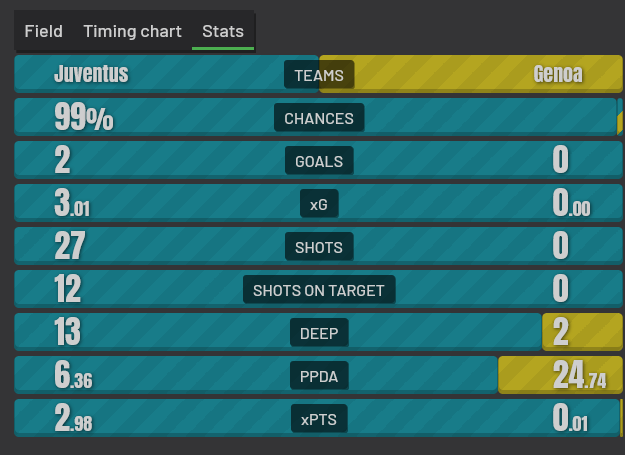
Task: Select Juventus 27 shots value
Action: coord(70,246)
